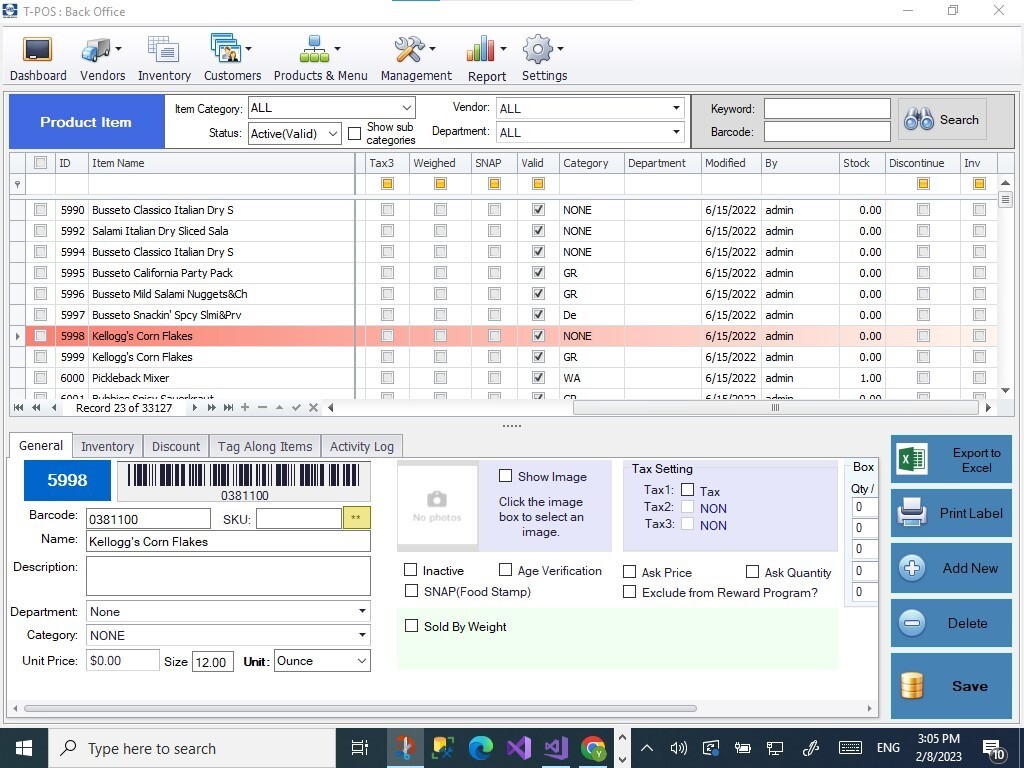This screenshot has width=1024, height=768.
Task: Click the yellow SKU generate button
Action: click(x=357, y=518)
